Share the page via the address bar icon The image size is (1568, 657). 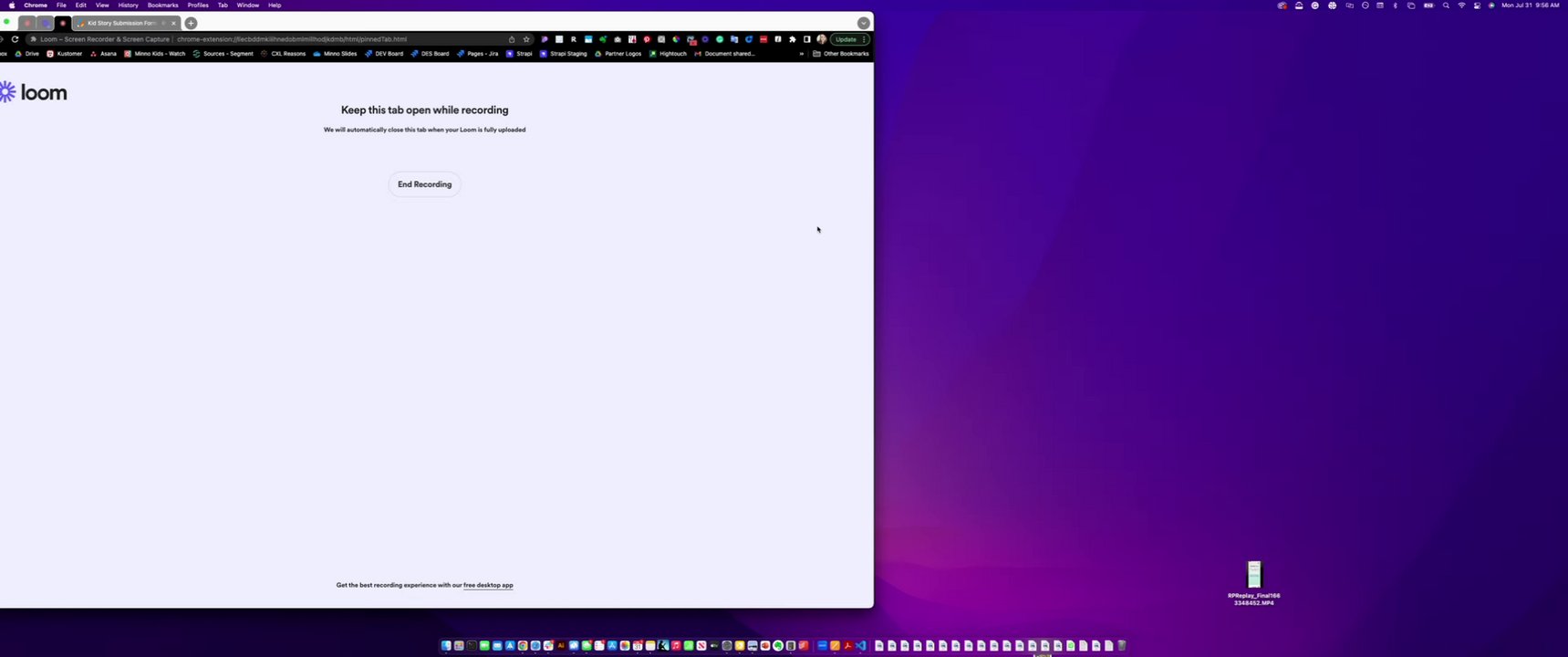click(512, 39)
